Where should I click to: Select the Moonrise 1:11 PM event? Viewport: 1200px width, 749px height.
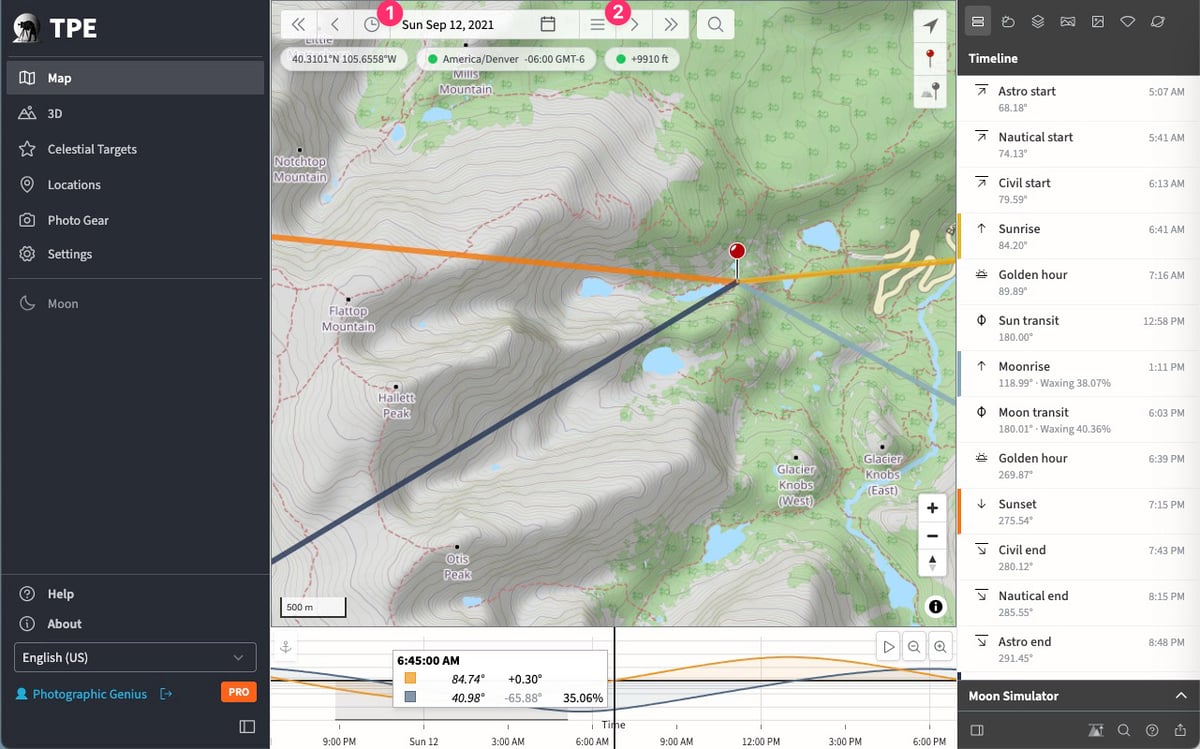pyautogui.click(x=1079, y=374)
